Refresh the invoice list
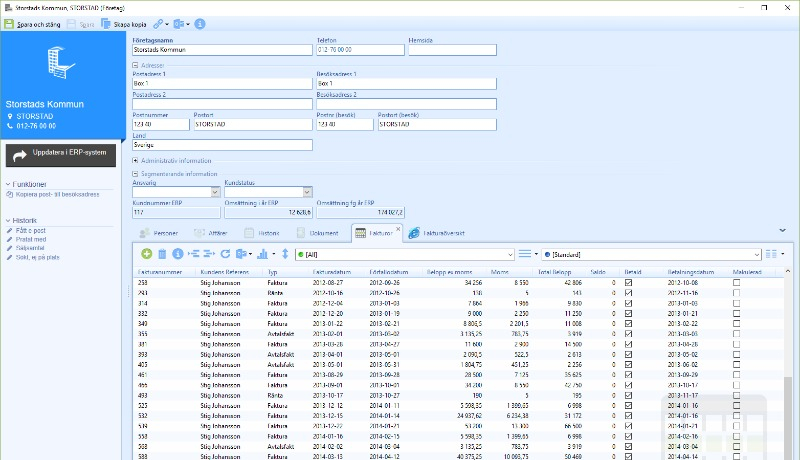The height and width of the screenshot is (460, 800). 226,254
